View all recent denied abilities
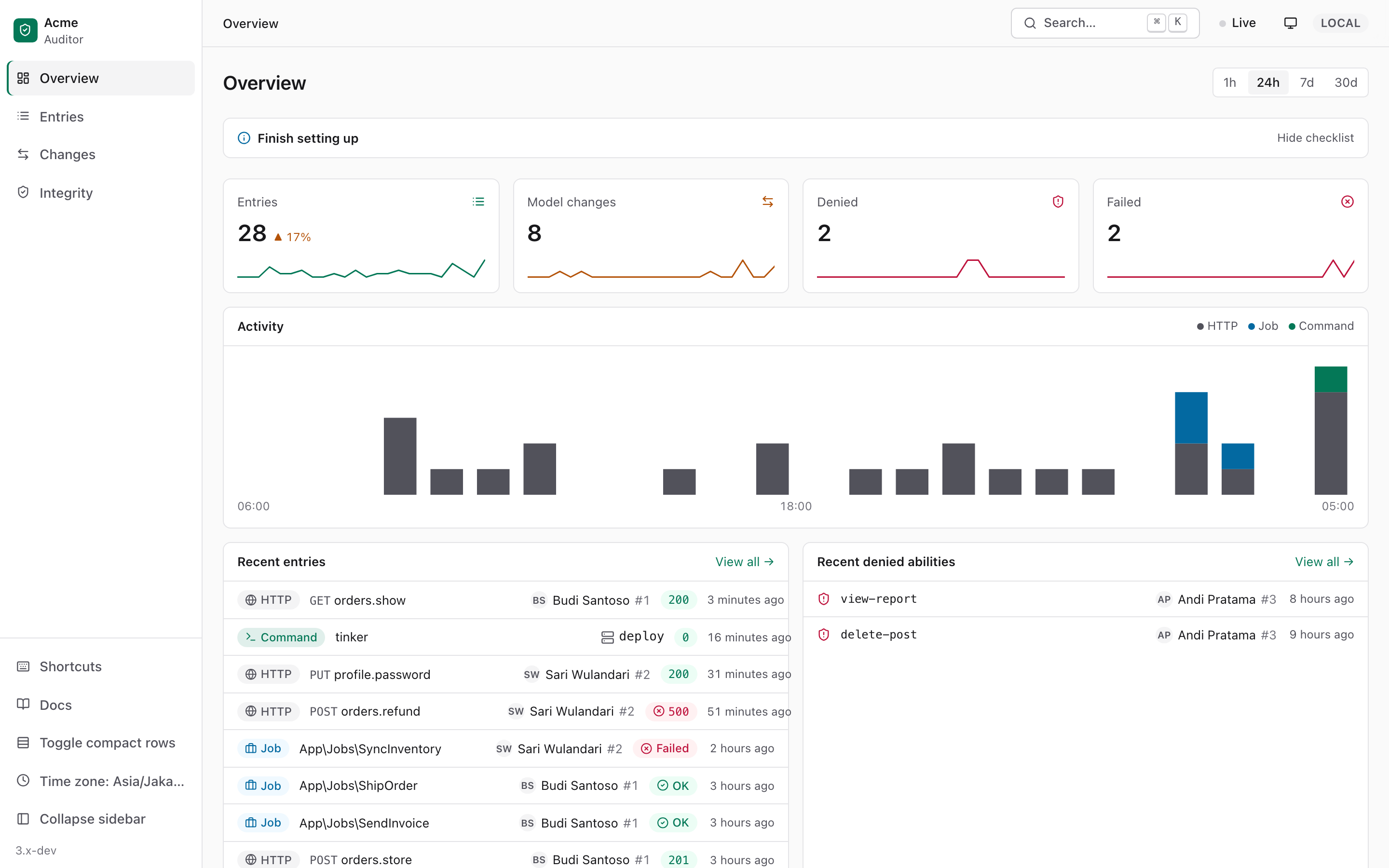This screenshot has width=1389, height=868. coord(1324,562)
